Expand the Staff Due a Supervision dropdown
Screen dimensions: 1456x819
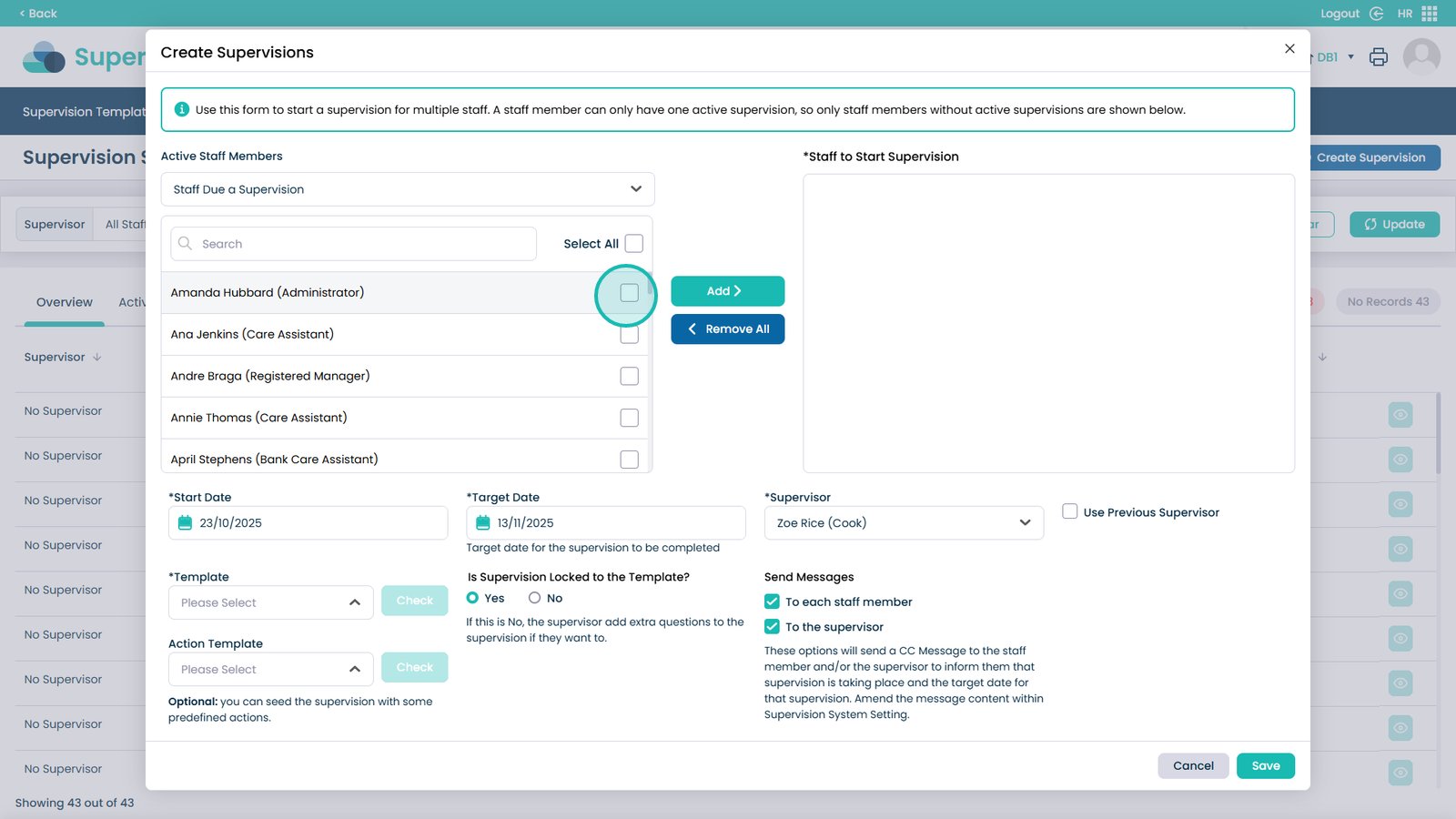(x=408, y=189)
